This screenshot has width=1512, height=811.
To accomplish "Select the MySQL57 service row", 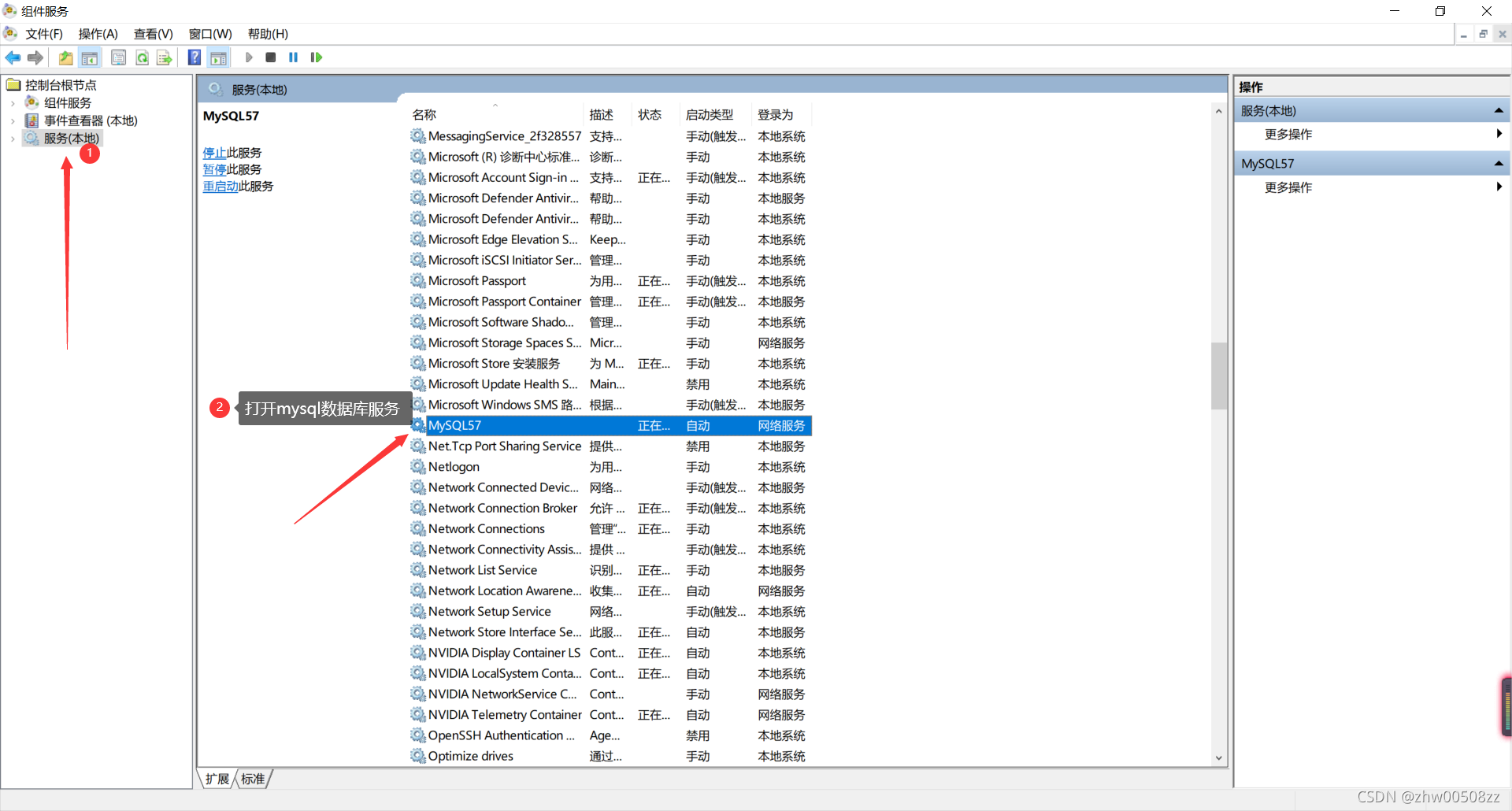I will (610, 426).
